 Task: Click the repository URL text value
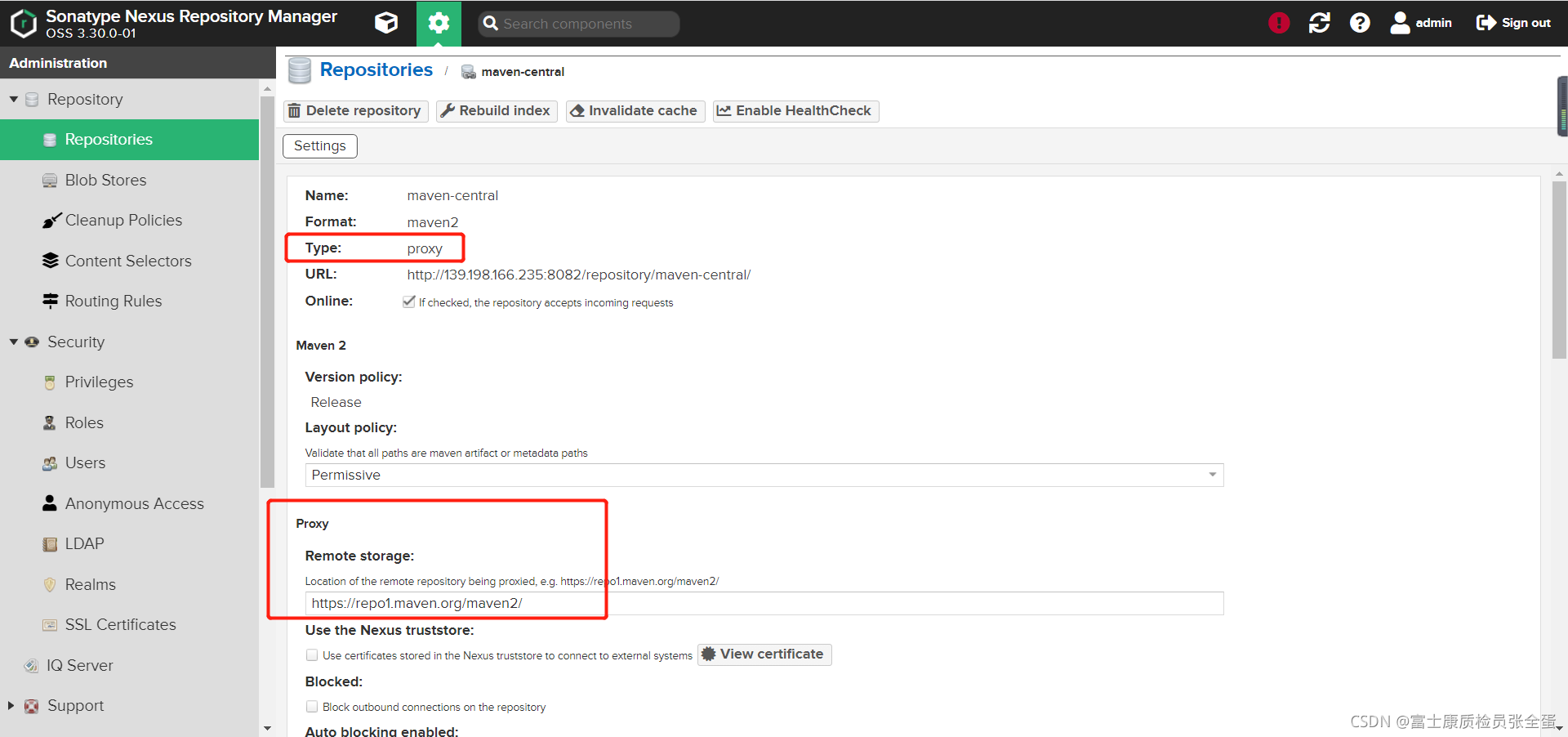(579, 275)
